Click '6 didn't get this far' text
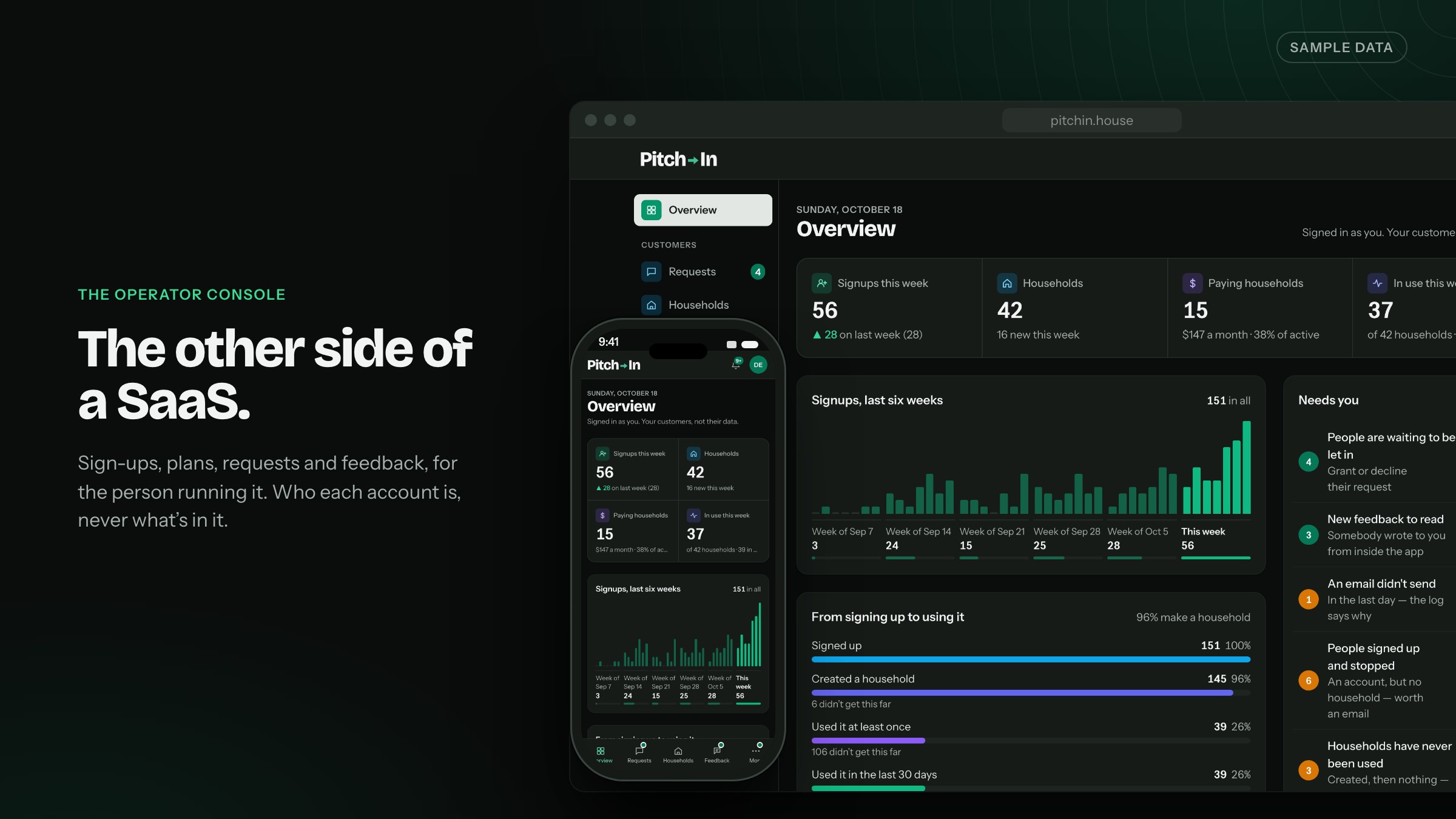The height and width of the screenshot is (819, 1456). [851, 704]
